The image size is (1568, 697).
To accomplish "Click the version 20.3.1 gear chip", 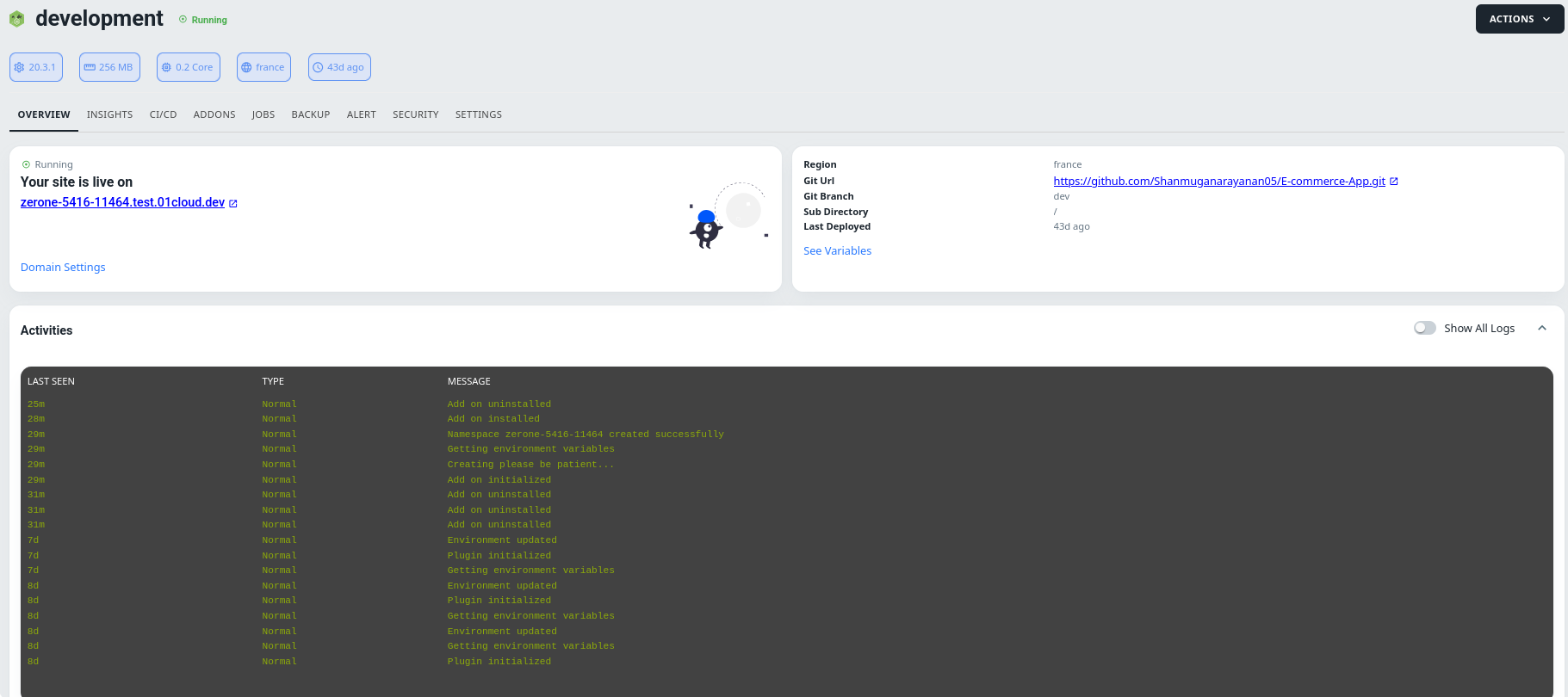I will pos(36,67).
